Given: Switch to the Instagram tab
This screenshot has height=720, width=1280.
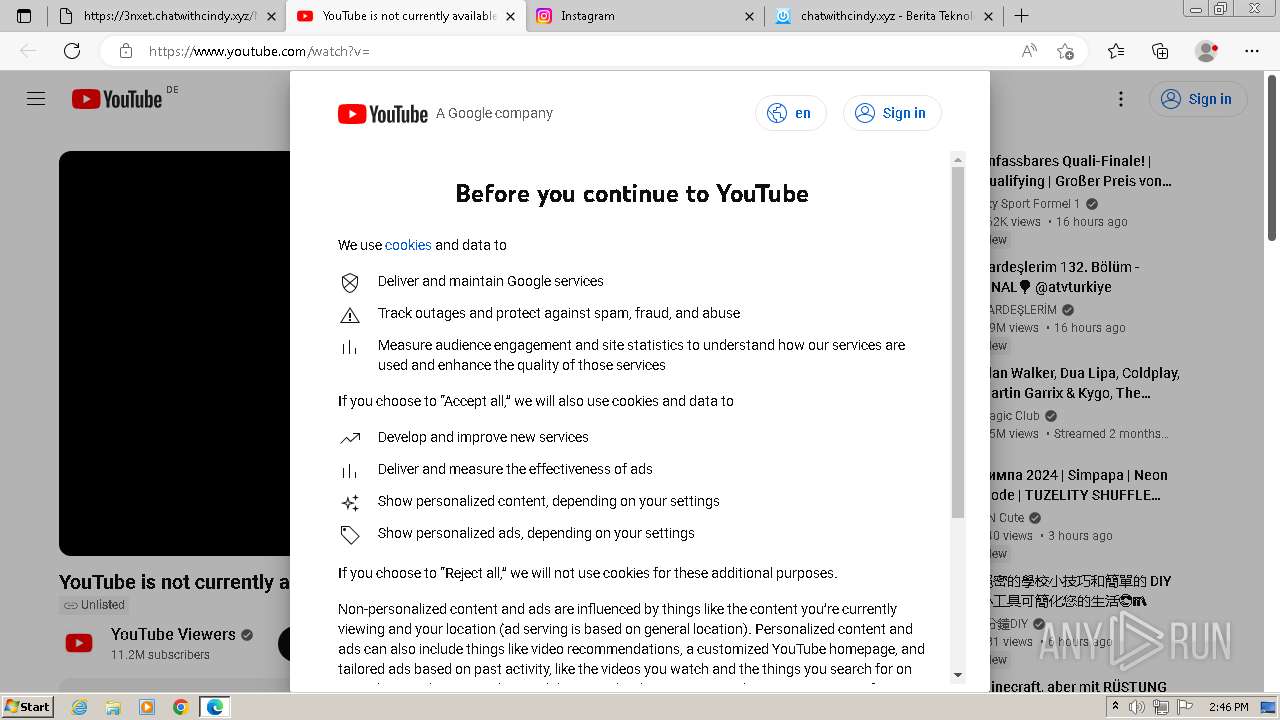Looking at the screenshot, I should [x=645, y=16].
